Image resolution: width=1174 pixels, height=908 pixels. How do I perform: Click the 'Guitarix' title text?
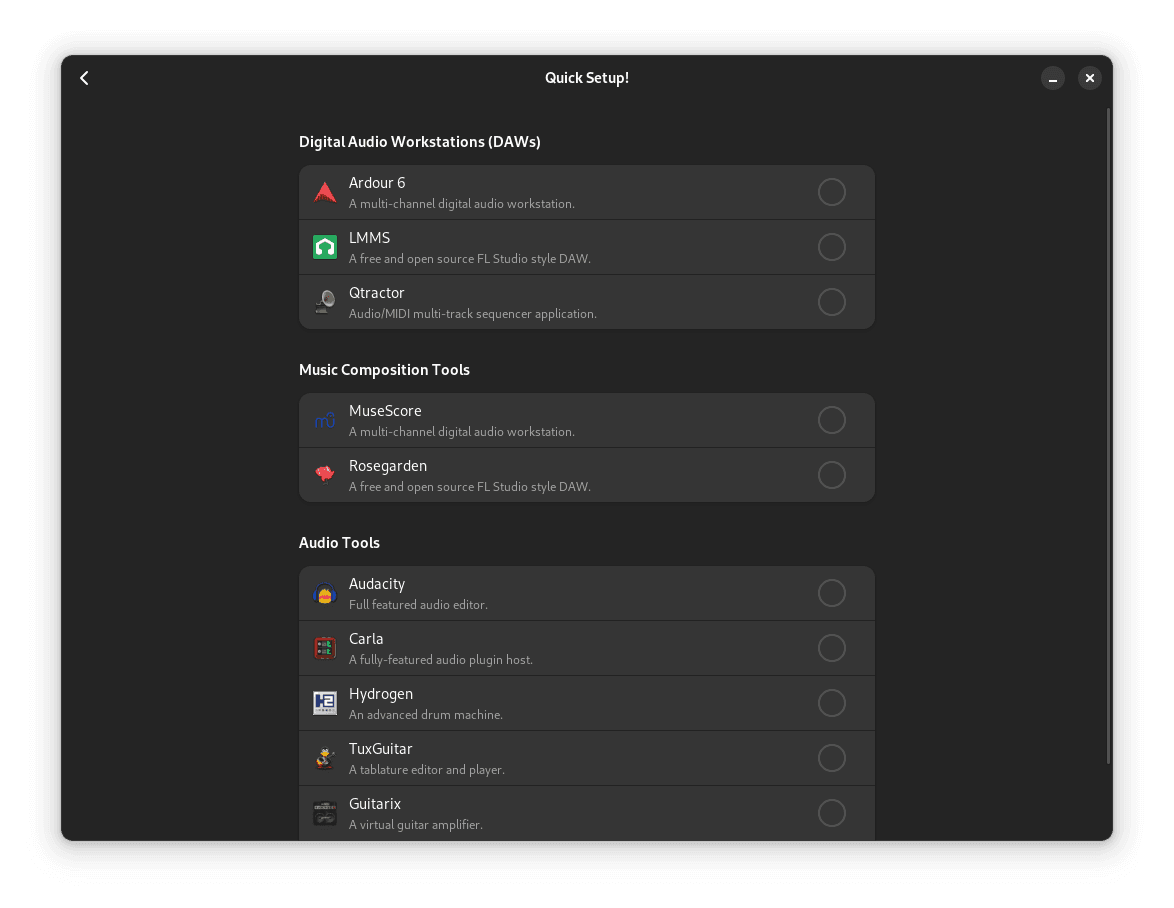374,804
